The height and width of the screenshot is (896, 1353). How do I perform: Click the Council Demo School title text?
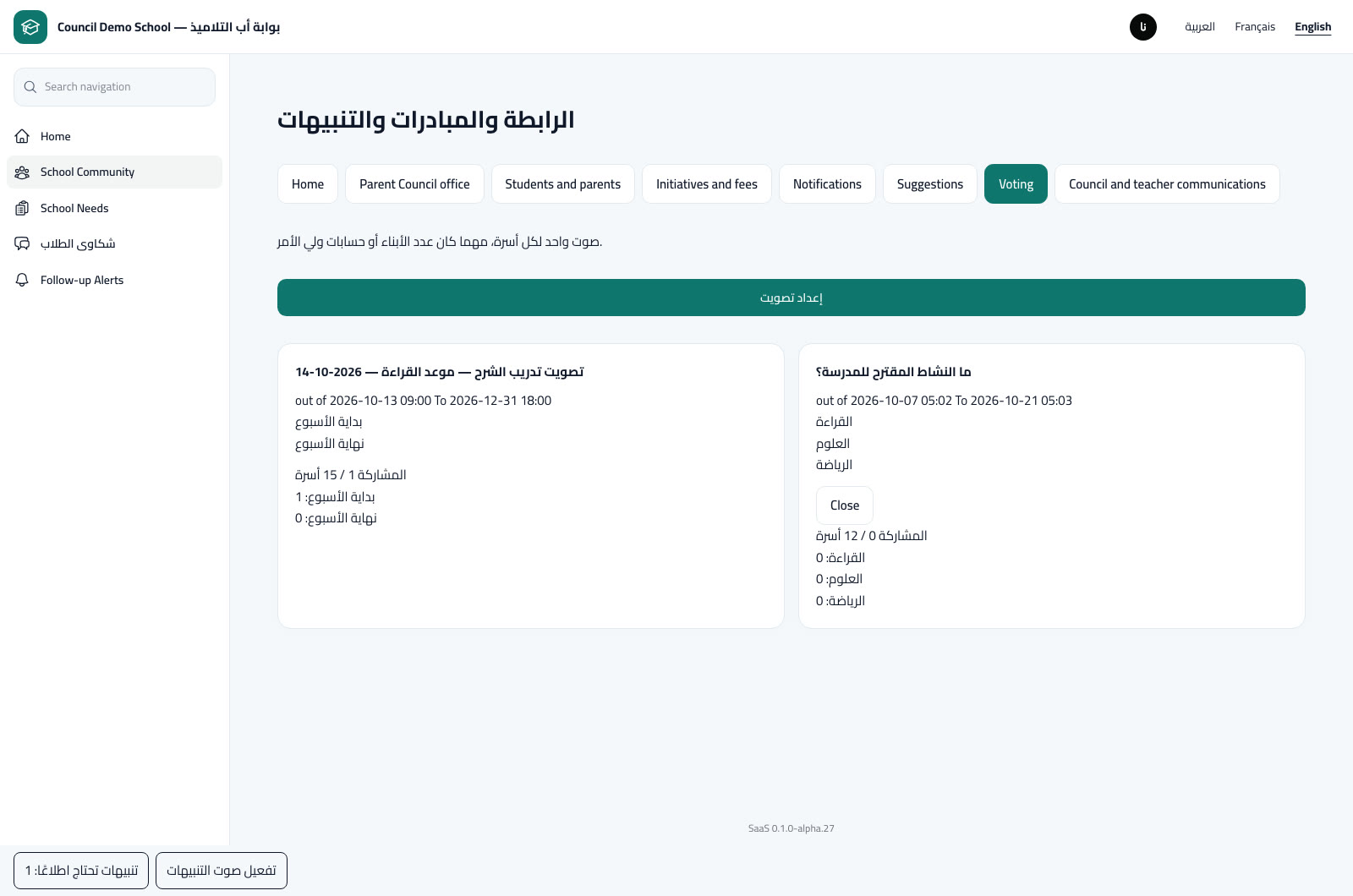click(168, 27)
